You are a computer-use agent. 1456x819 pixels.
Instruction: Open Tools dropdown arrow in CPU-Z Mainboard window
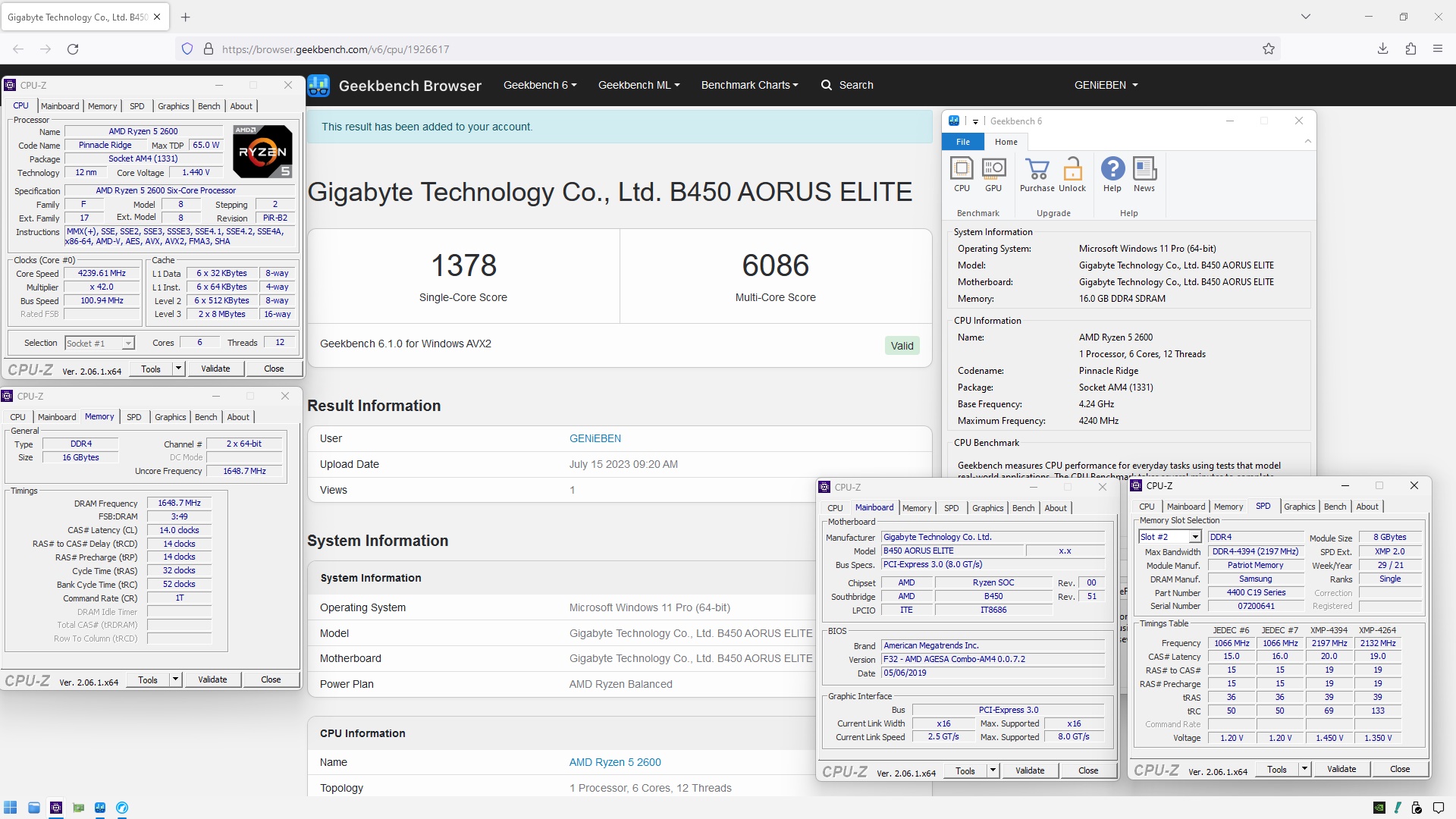click(x=993, y=770)
